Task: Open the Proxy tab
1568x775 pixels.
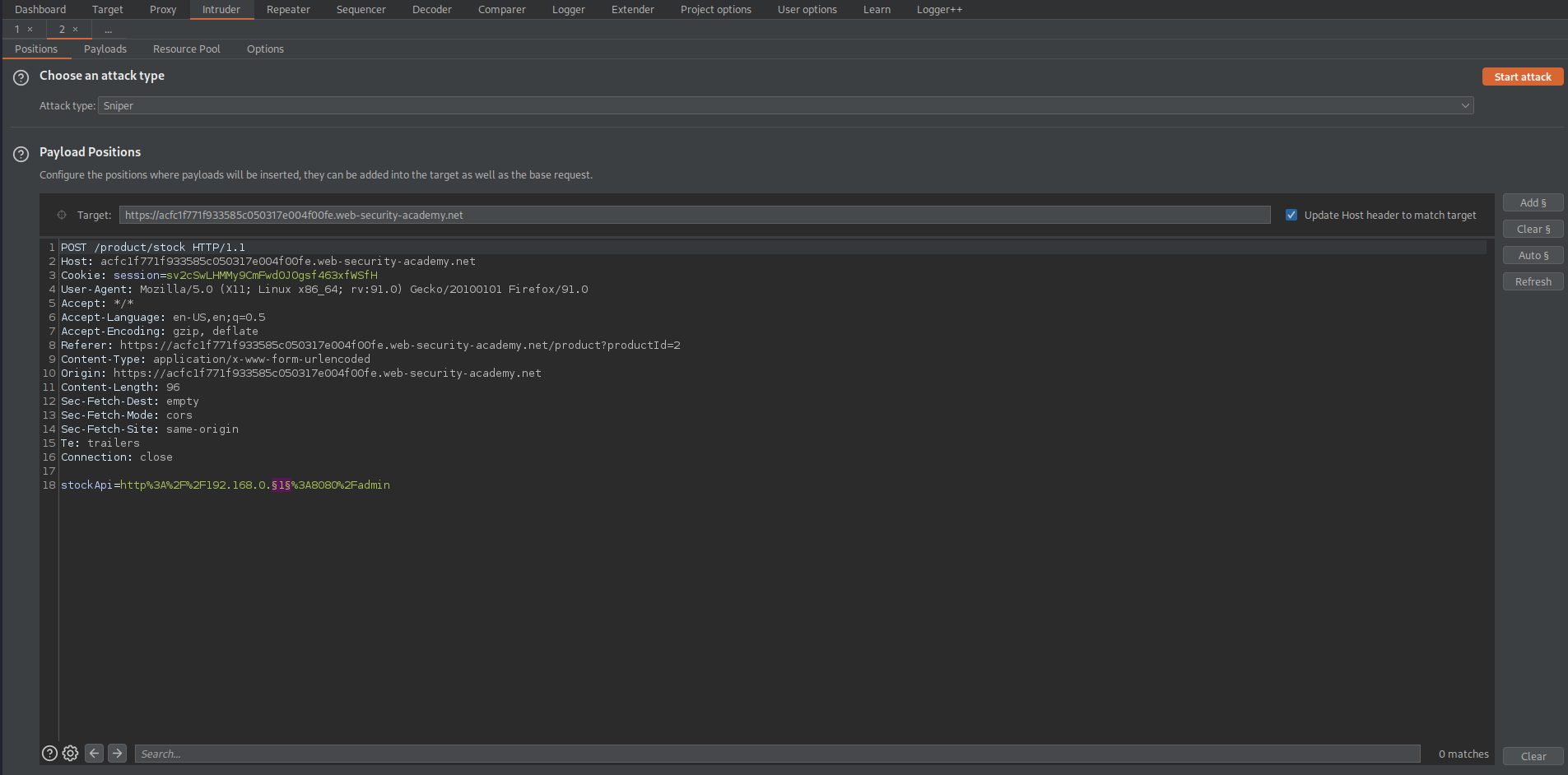Action: pos(163,10)
